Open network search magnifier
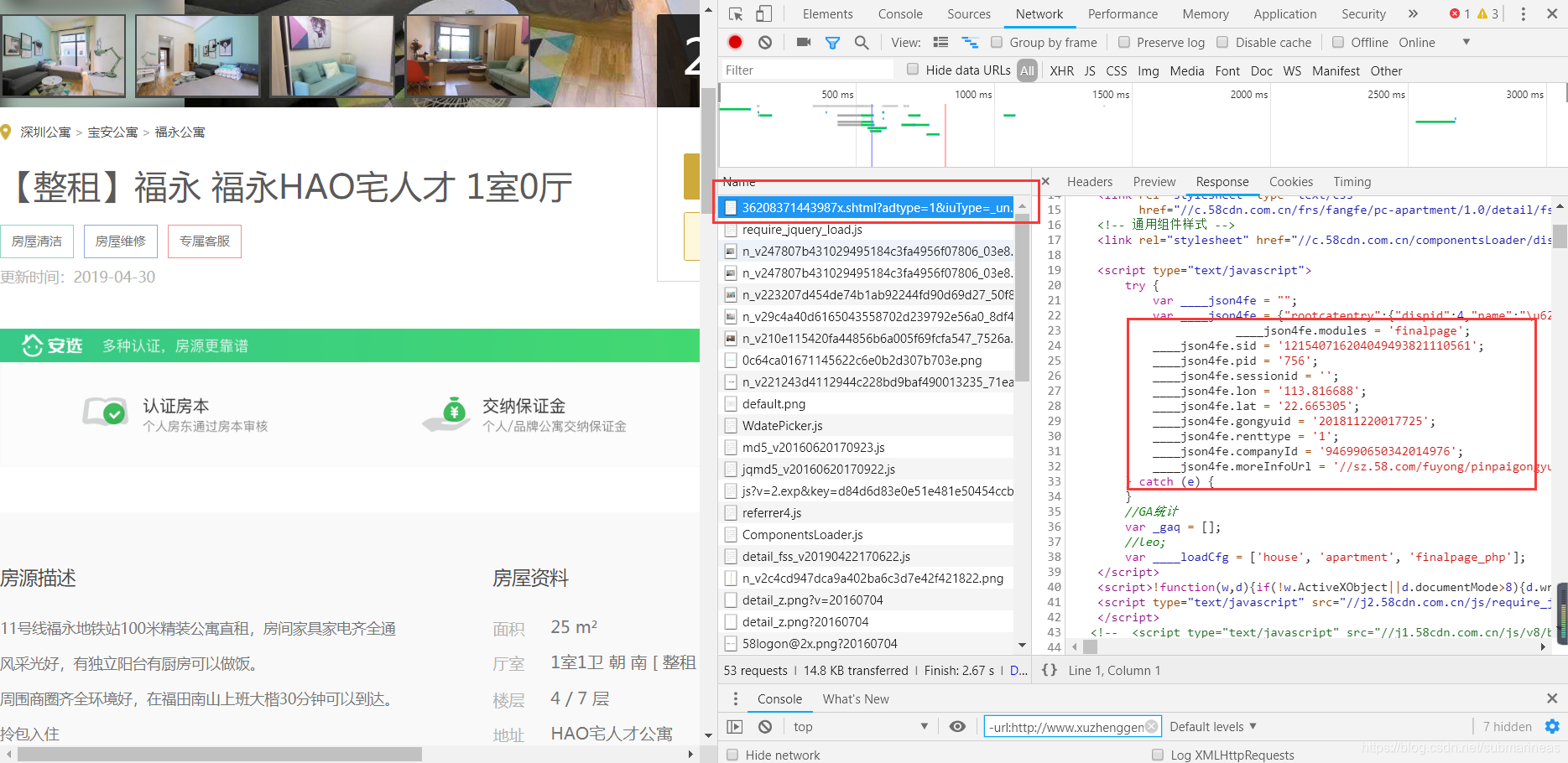Image resolution: width=1568 pixels, height=763 pixels. [862, 42]
